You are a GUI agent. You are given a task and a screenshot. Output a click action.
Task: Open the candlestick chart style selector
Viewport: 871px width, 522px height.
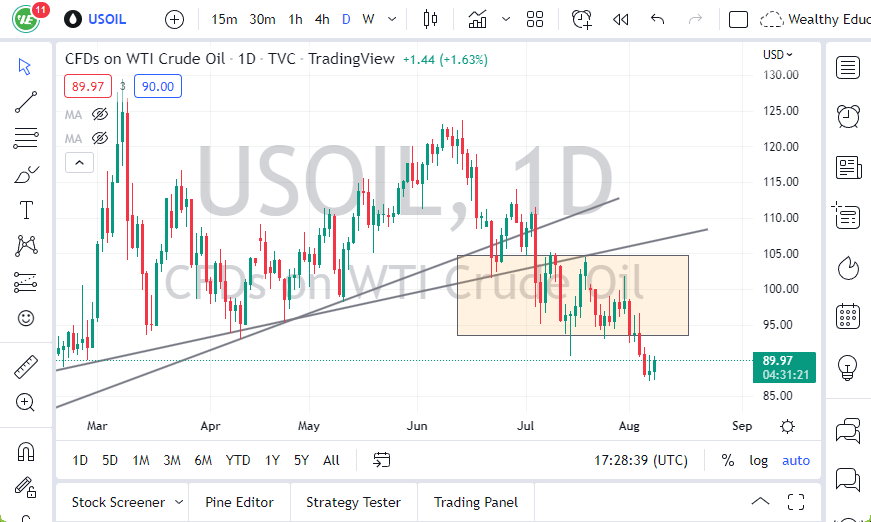click(431, 19)
